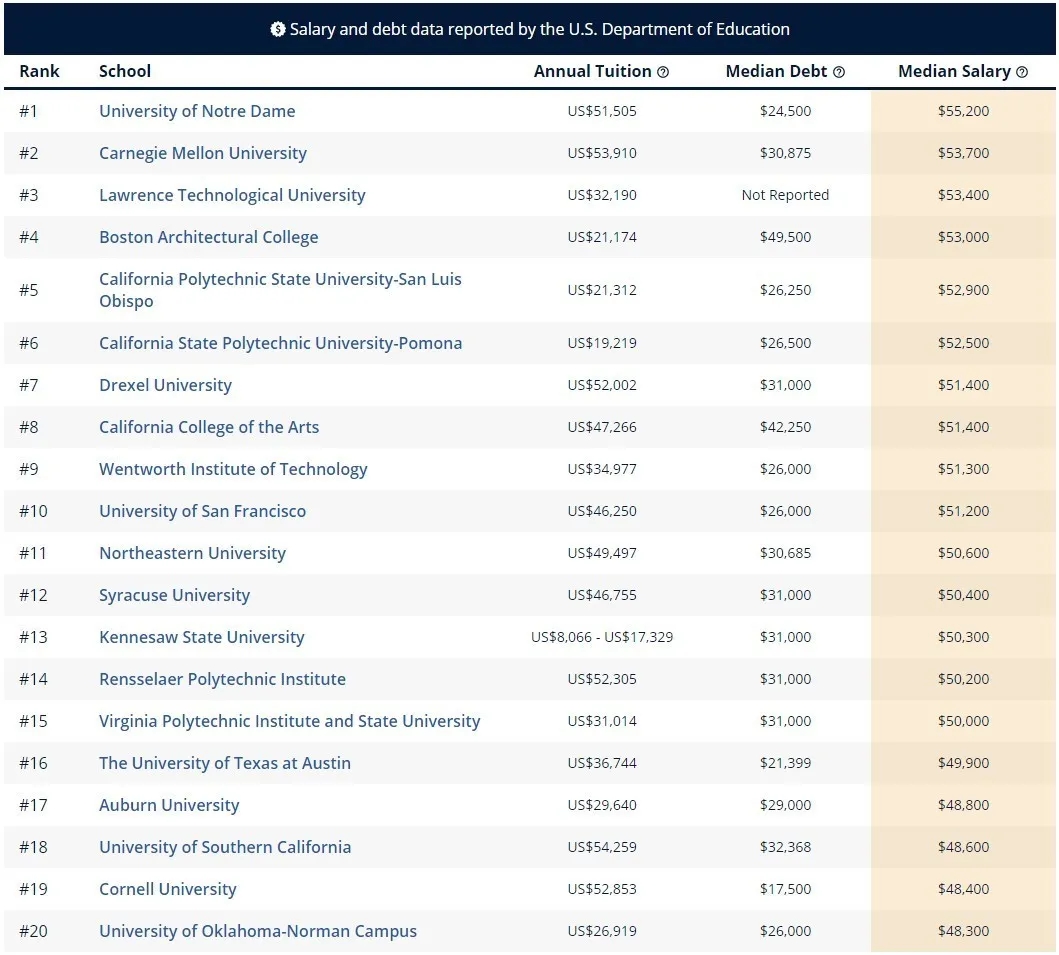The height and width of the screenshot is (955, 1059).
Task: Open Northeastern University link
Action: (192, 553)
